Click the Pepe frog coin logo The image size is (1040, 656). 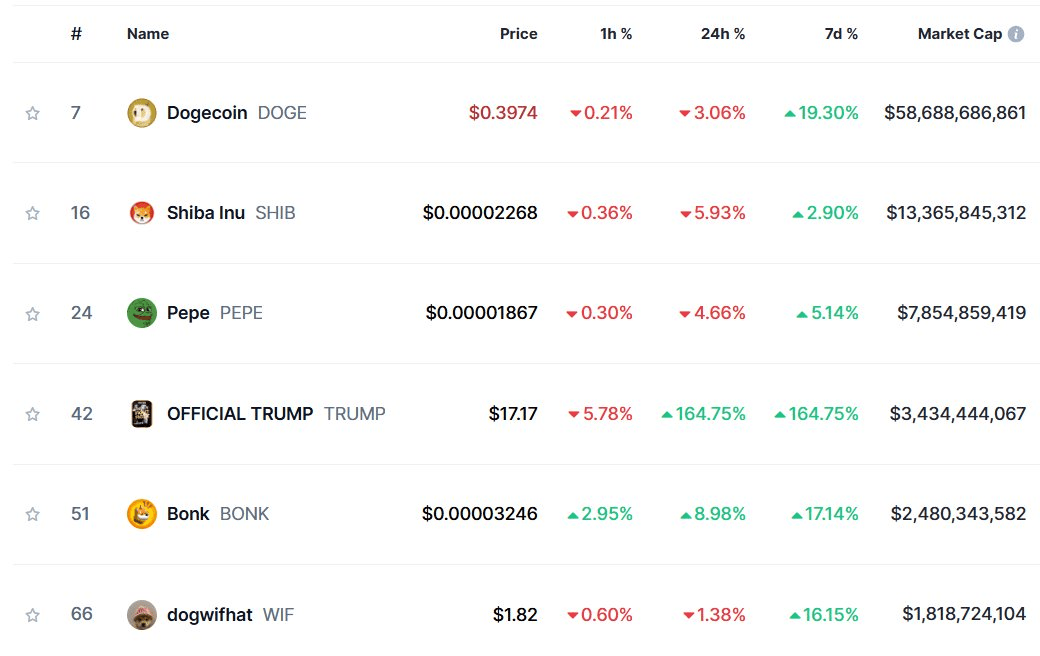[142, 313]
